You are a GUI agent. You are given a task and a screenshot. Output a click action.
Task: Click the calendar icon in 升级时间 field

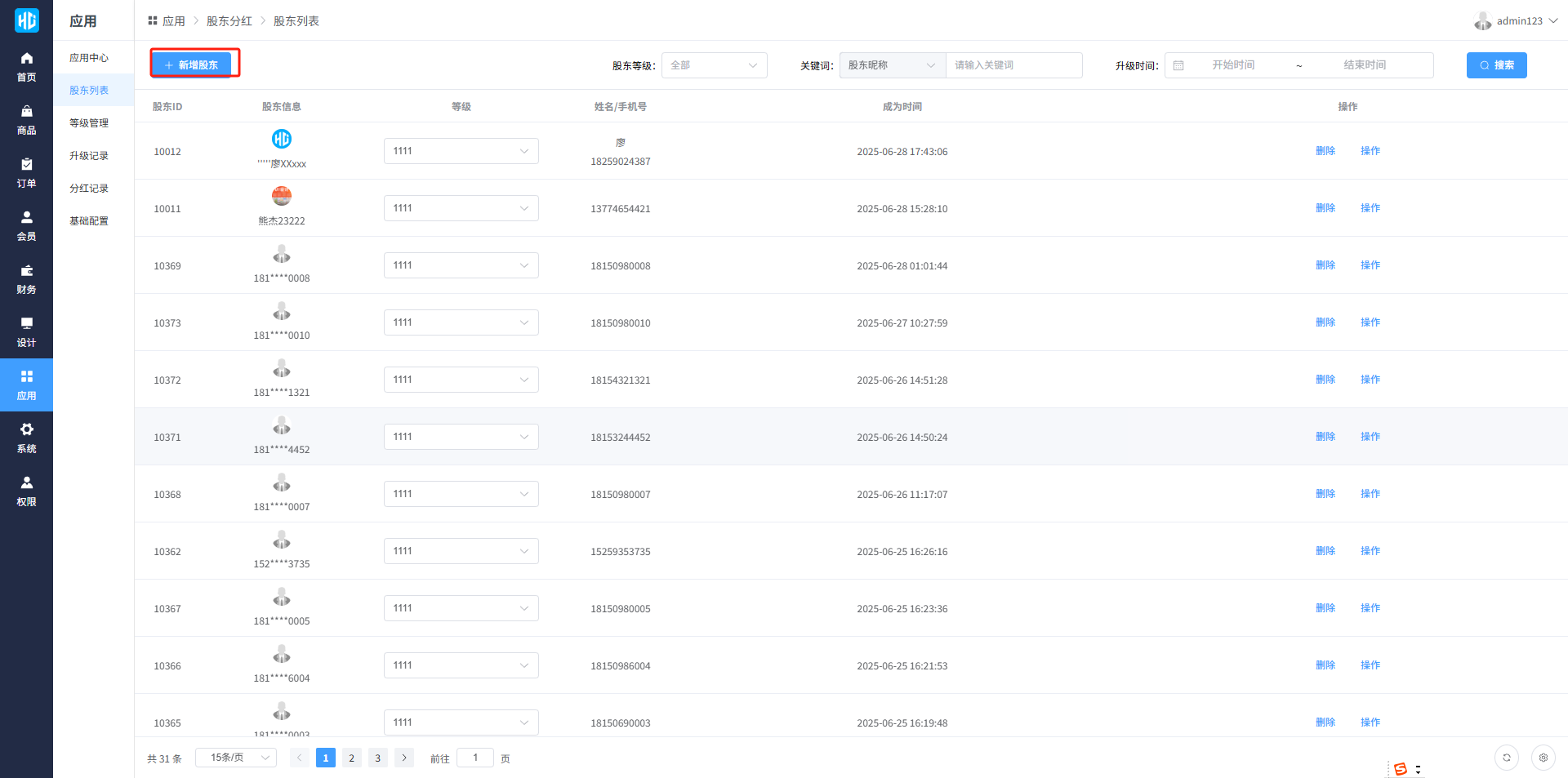click(x=1178, y=65)
